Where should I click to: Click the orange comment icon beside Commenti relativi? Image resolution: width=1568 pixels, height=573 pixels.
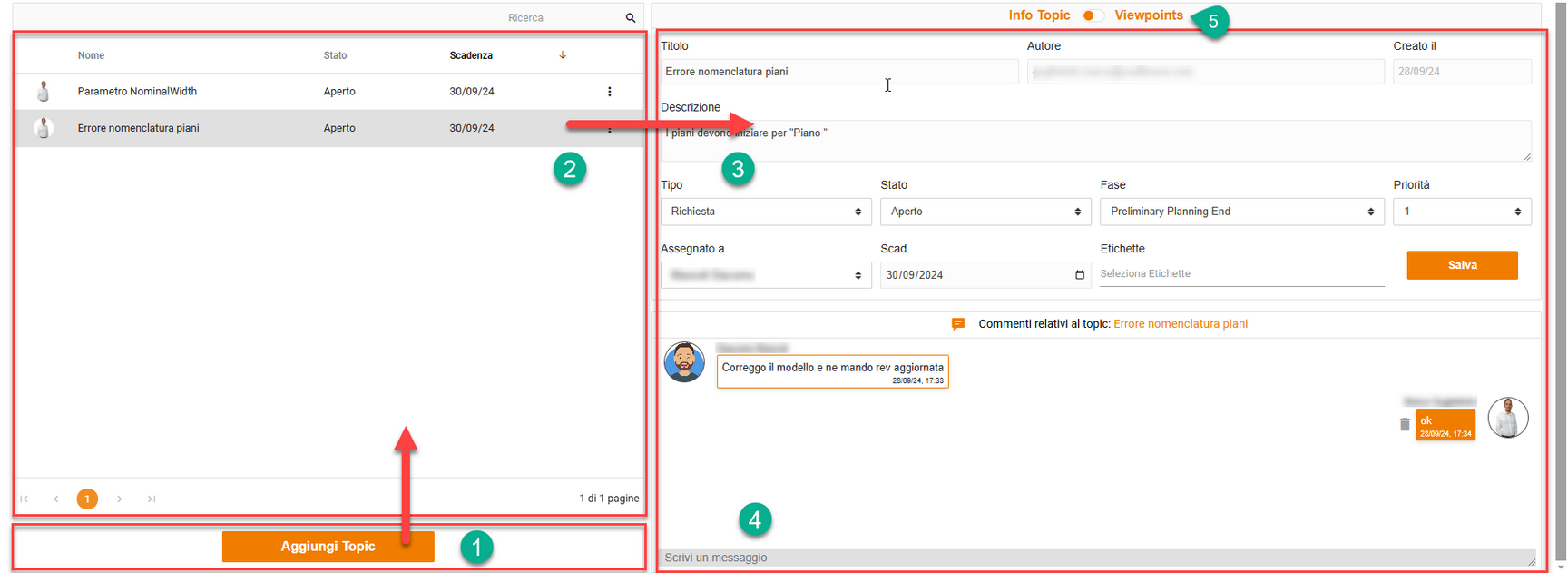pos(958,324)
